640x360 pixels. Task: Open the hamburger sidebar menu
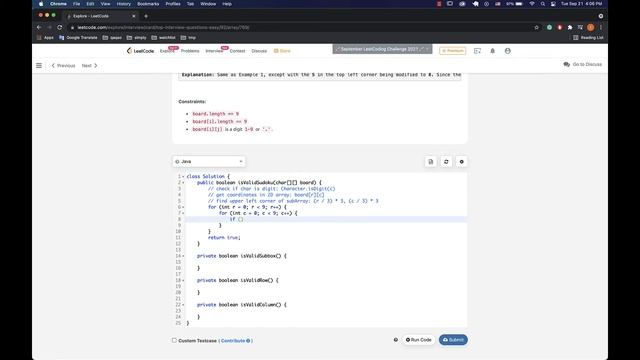[39, 65]
